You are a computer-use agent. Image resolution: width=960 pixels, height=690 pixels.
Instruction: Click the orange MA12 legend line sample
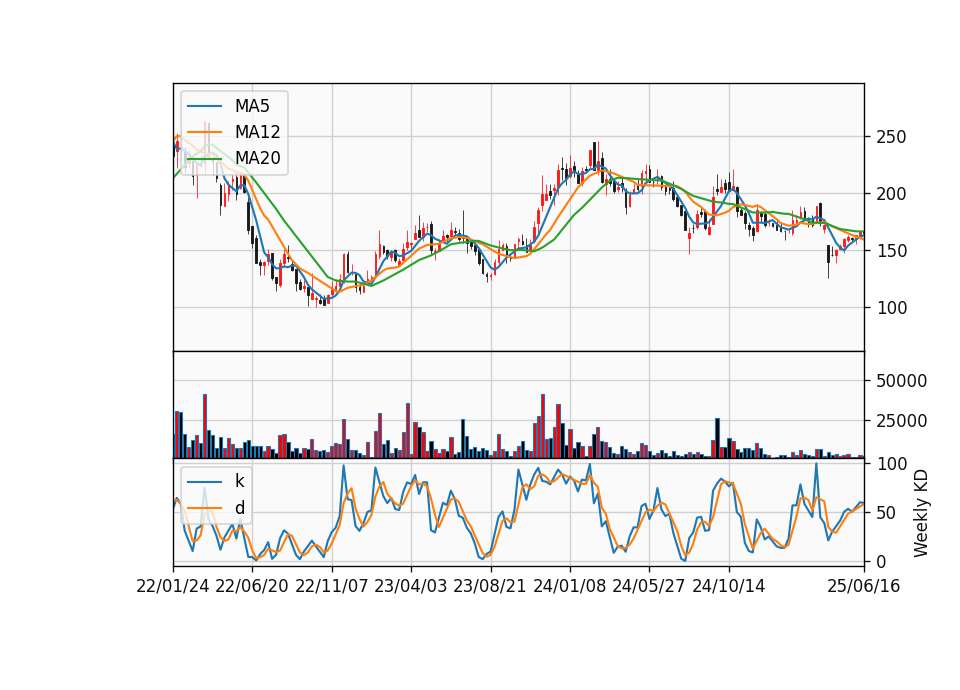pos(204,132)
